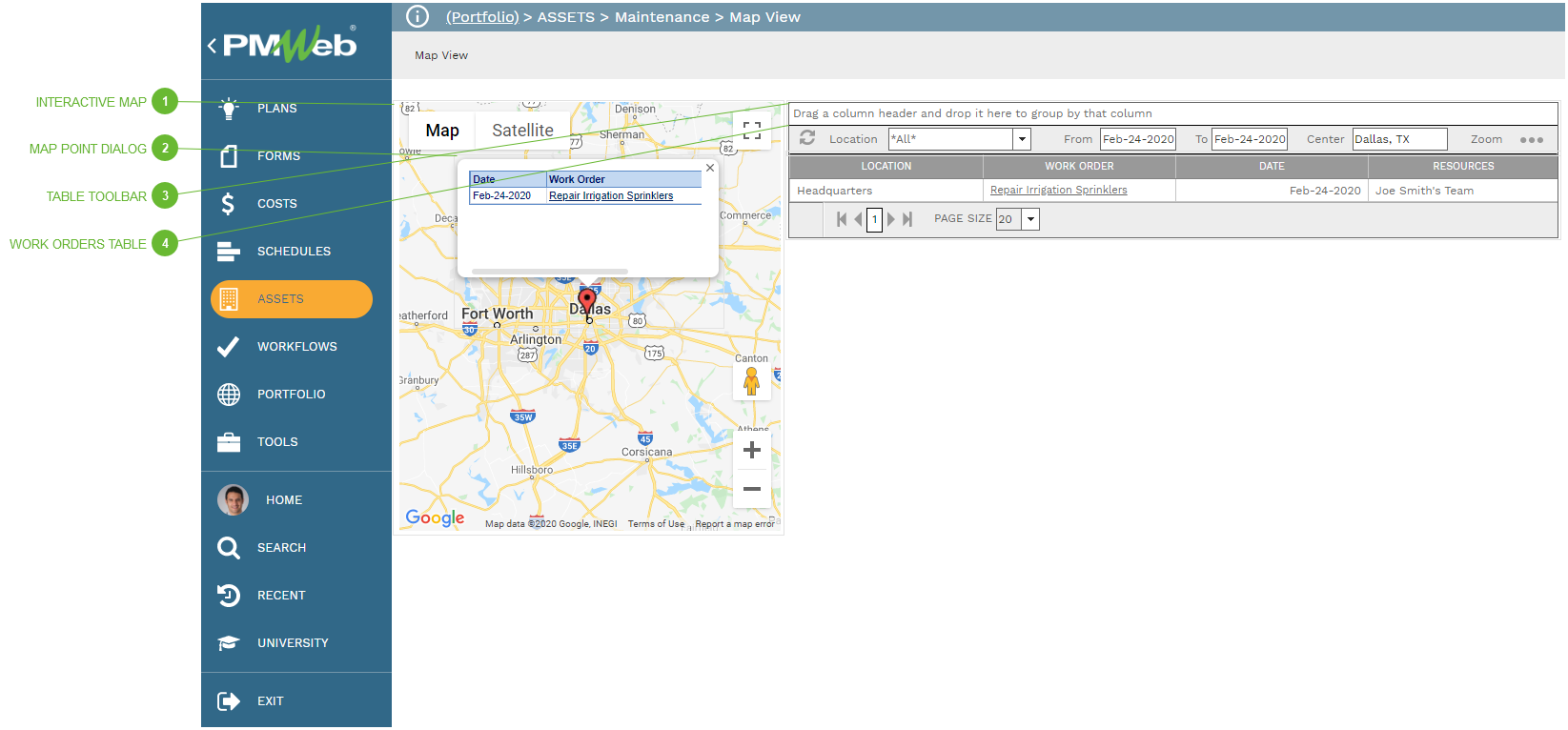Click the Feb-24-2020 date cell in table
Image resolution: width=1568 pixels, height=730 pixels.
(x=1272, y=191)
